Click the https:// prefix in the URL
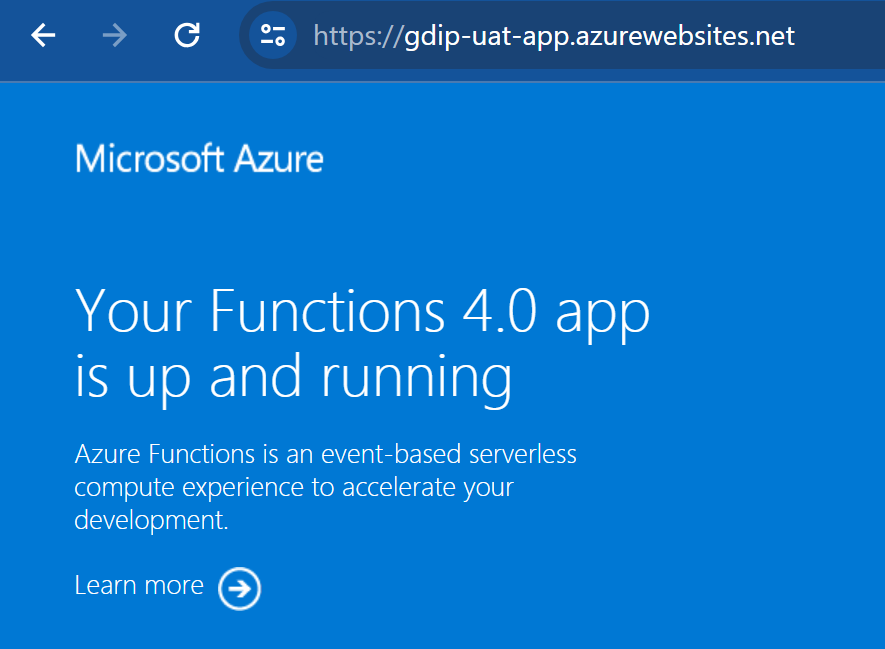The width and height of the screenshot is (885, 649). click(x=358, y=36)
